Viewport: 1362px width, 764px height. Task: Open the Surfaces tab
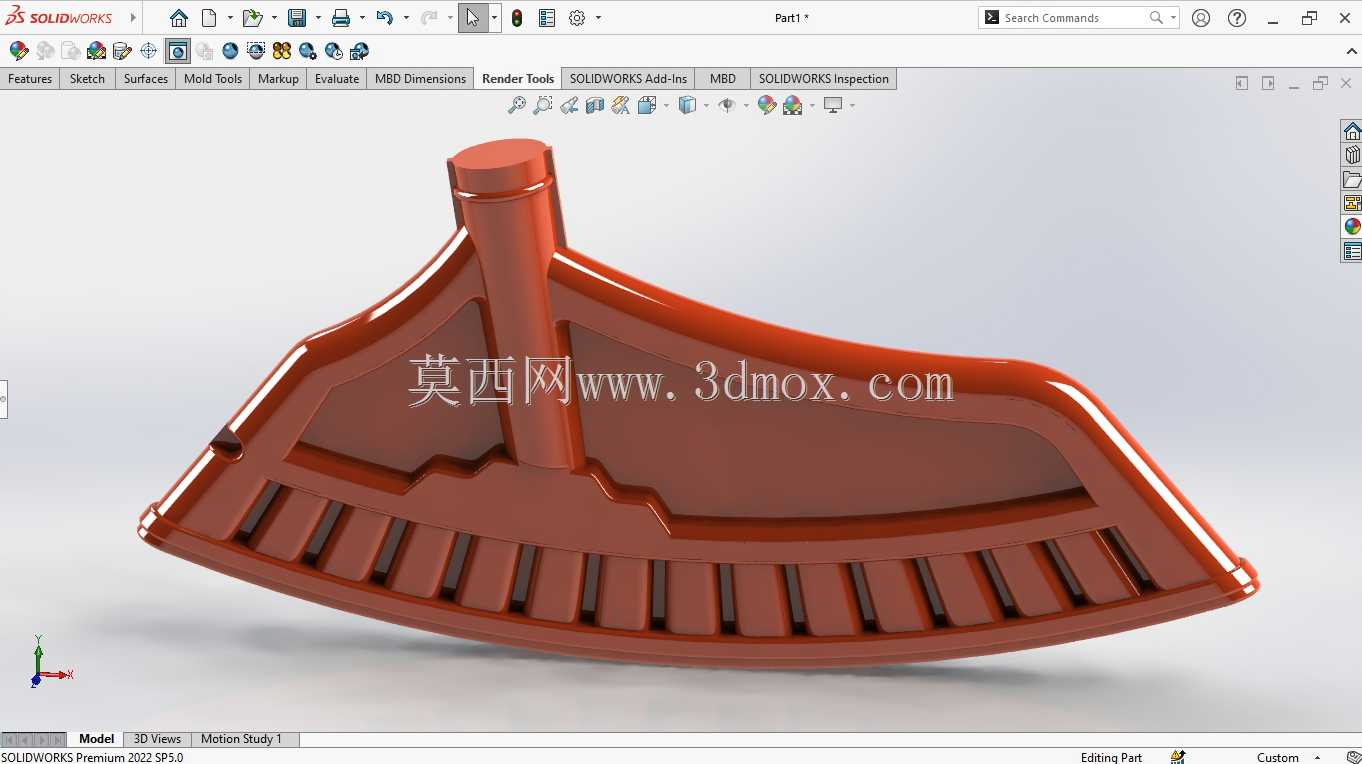click(146, 79)
